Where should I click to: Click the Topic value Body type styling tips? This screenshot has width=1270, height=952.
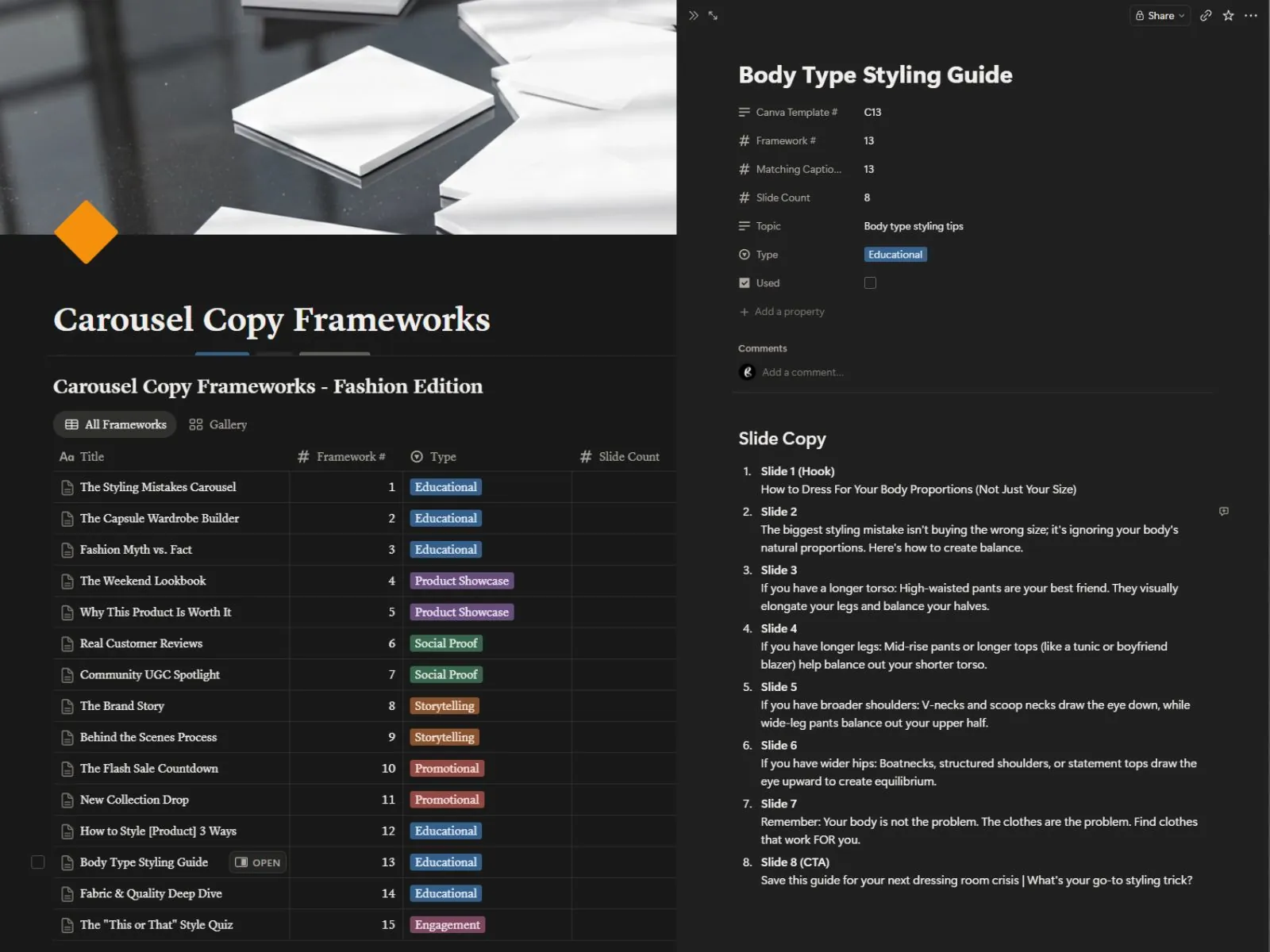click(x=914, y=226)
